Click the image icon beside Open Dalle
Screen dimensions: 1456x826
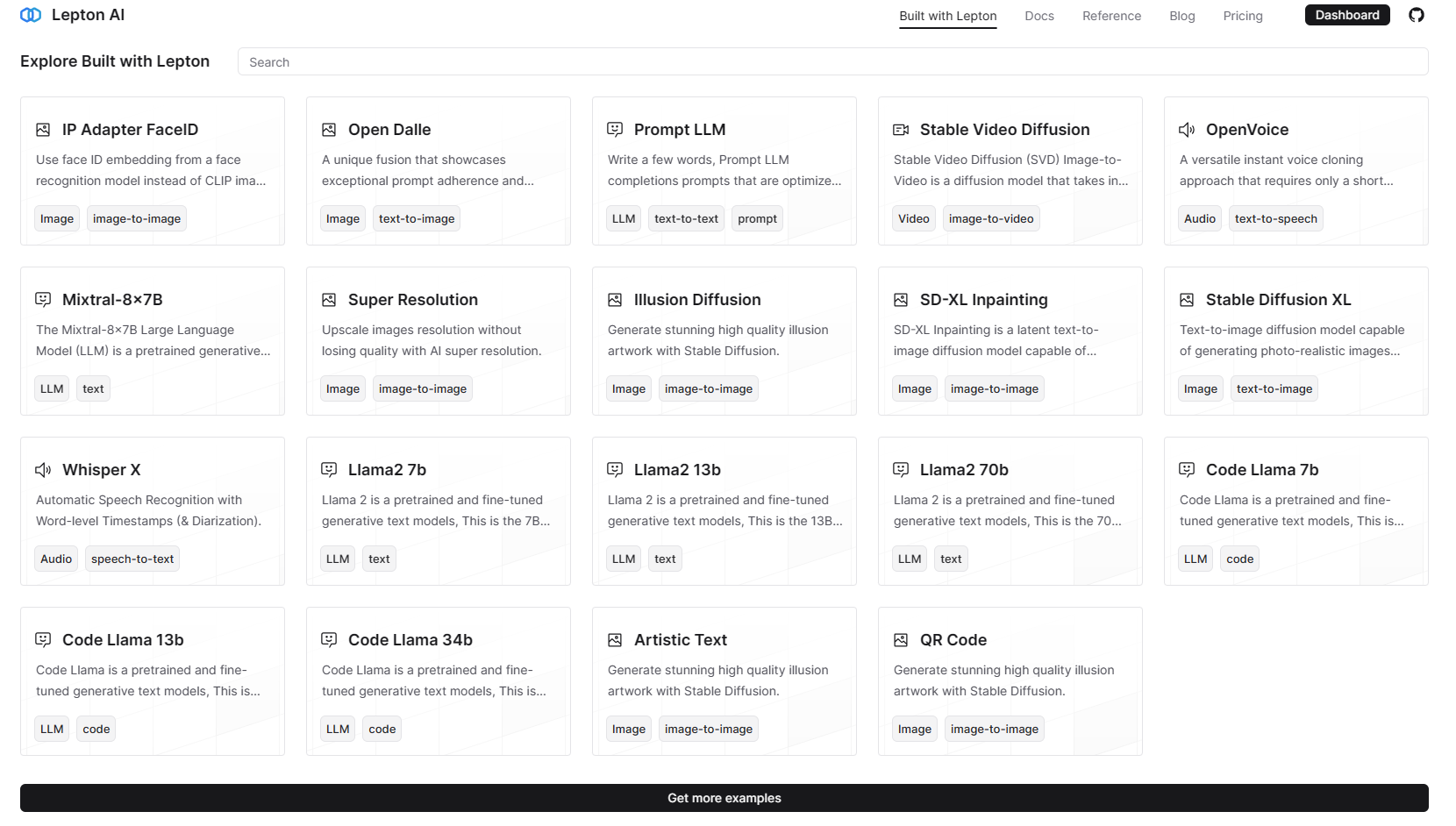coord(329,130)
